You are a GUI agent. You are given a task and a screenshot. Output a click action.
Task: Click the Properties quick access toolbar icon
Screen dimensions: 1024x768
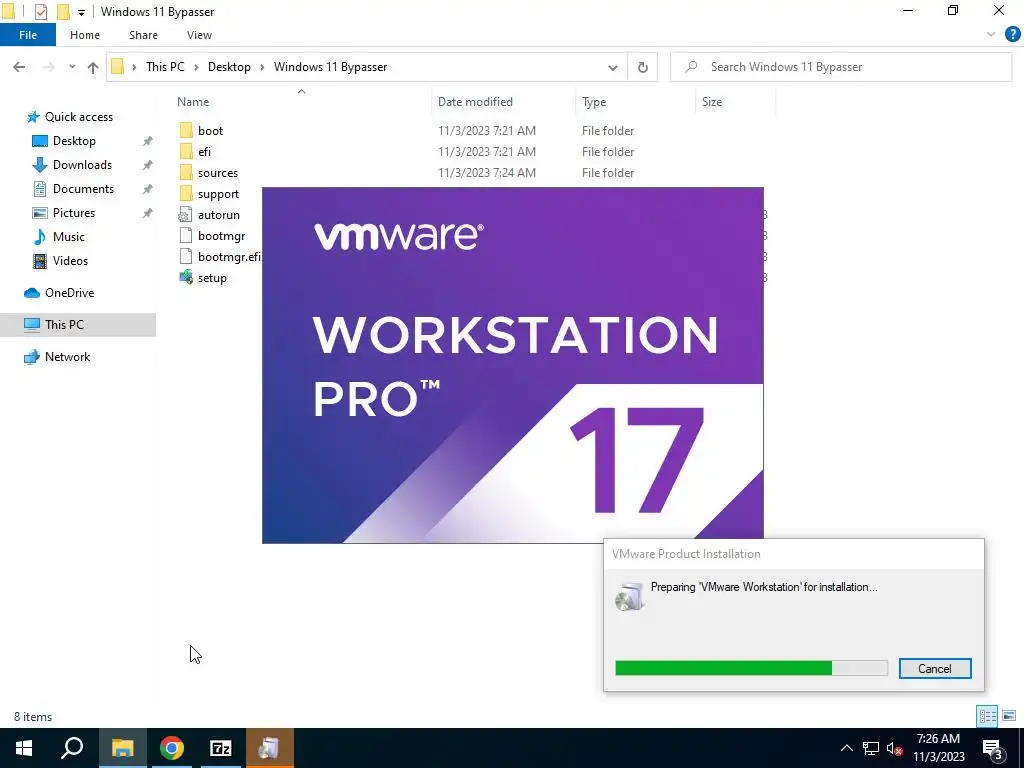tap(40, 12)
